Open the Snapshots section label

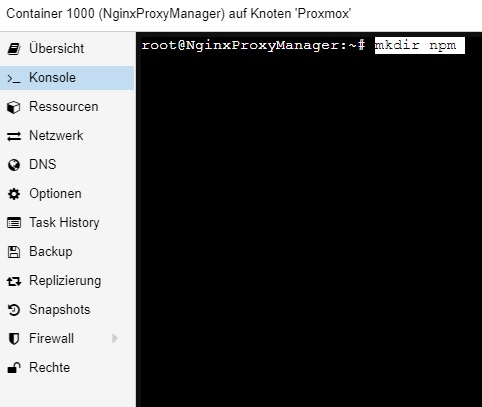pyautogui.click(x=60, y=310)
